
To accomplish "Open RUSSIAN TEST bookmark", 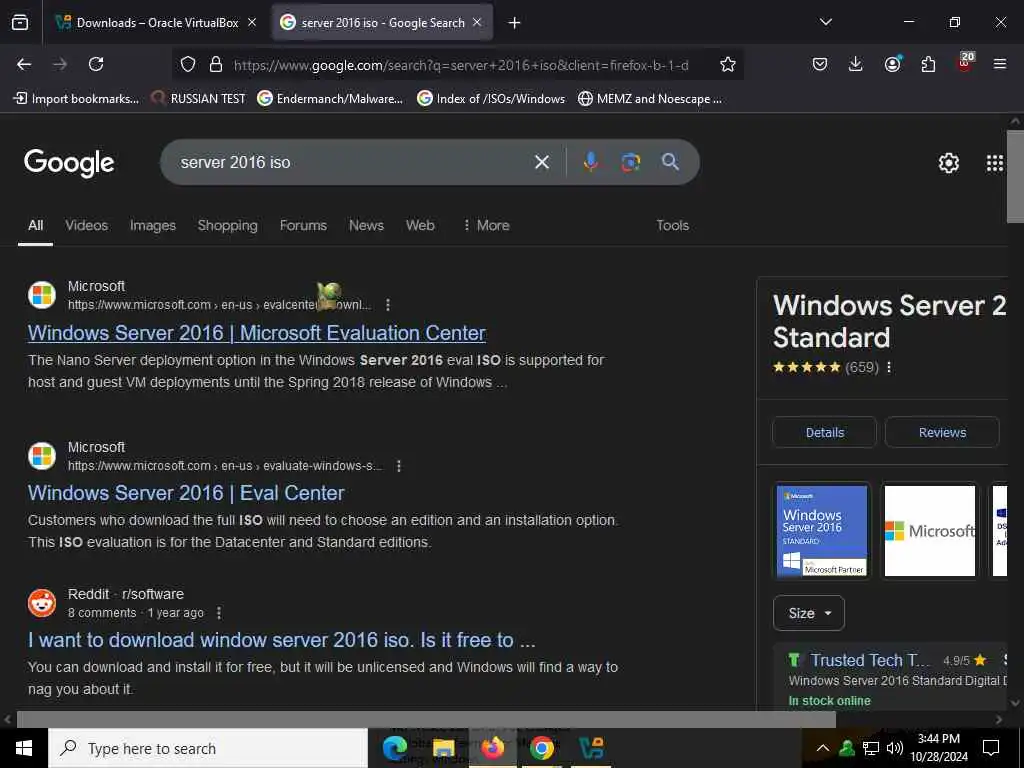I will pyautogui.click(x=199, y=99).
